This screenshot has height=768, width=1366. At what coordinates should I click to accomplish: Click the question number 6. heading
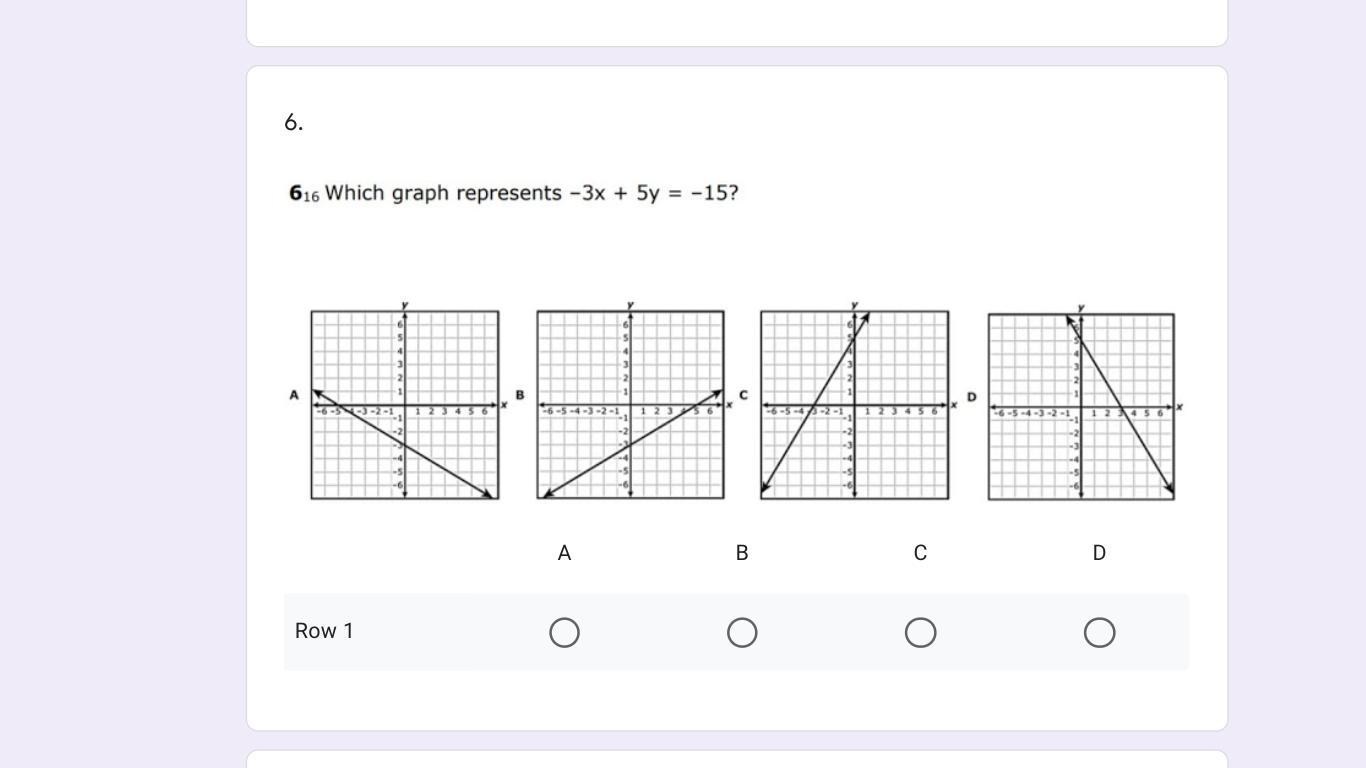[293, 122]
